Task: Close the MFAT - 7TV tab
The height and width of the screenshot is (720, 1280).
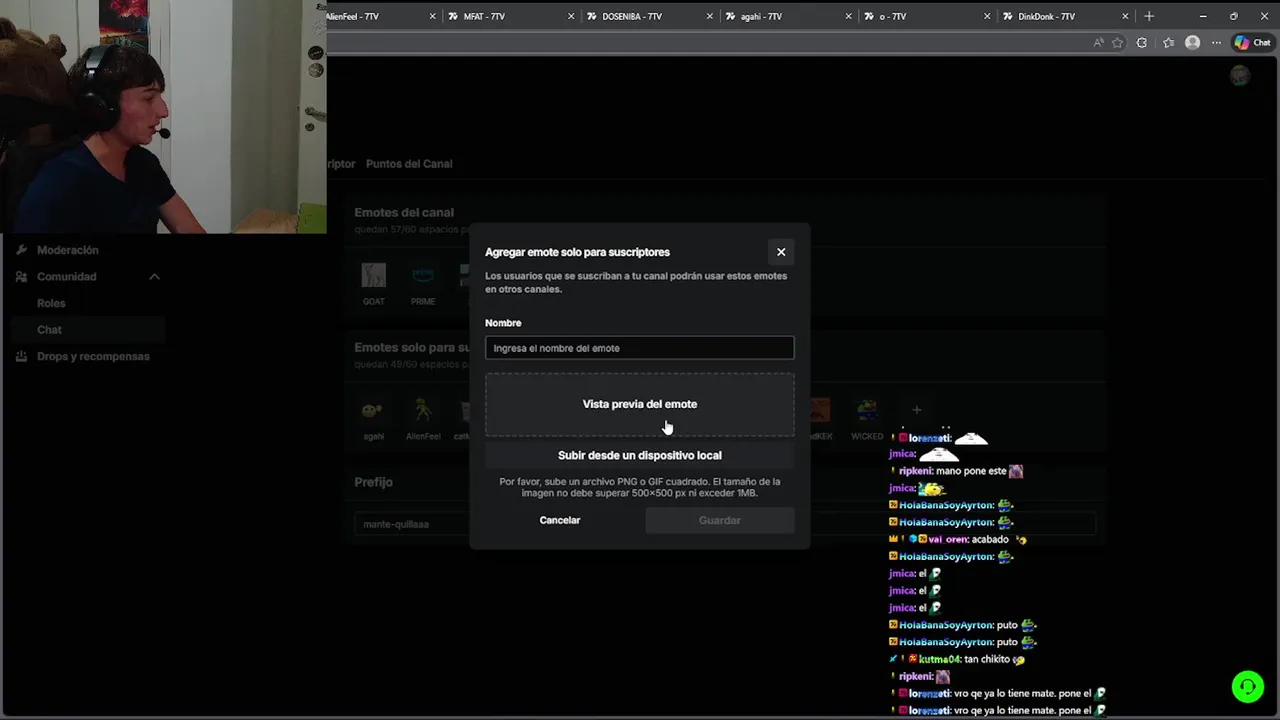Action: [571, 16]
